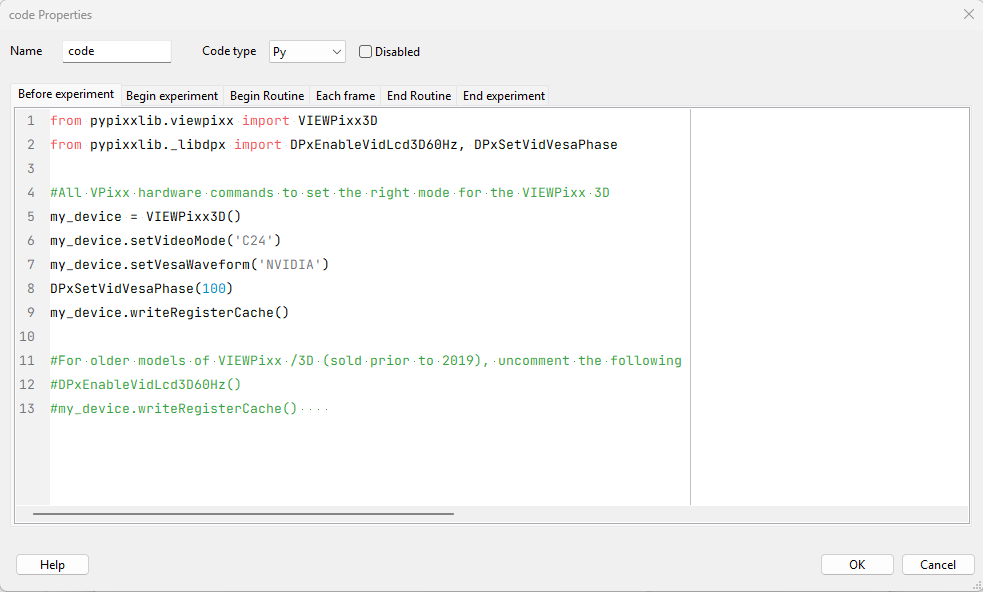This screenshot has height=592, width=983.
Task: Click the Cancel button
Action: [937, 565]
